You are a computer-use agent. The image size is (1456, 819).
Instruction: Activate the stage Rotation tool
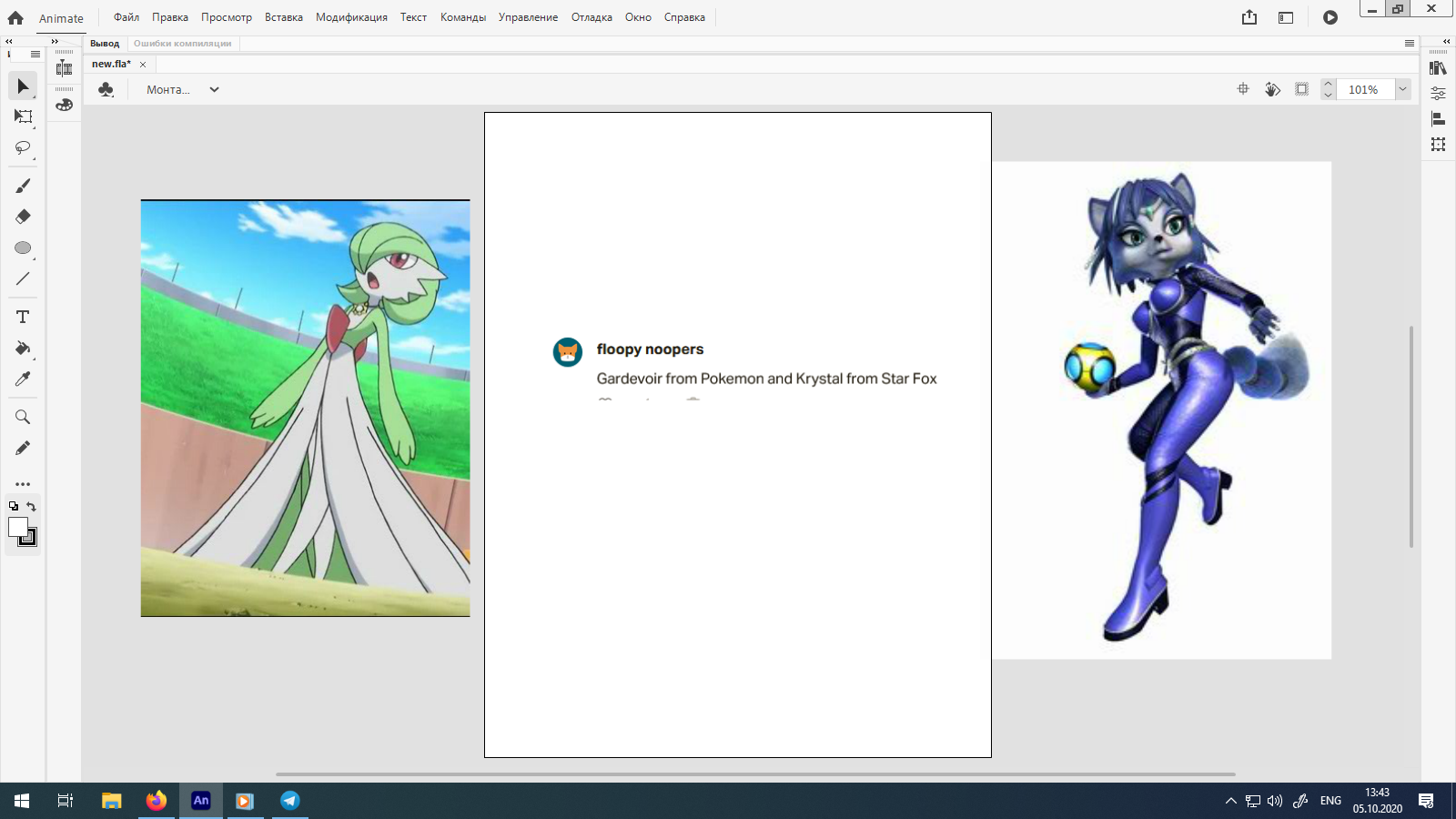tap(1272, 89)
